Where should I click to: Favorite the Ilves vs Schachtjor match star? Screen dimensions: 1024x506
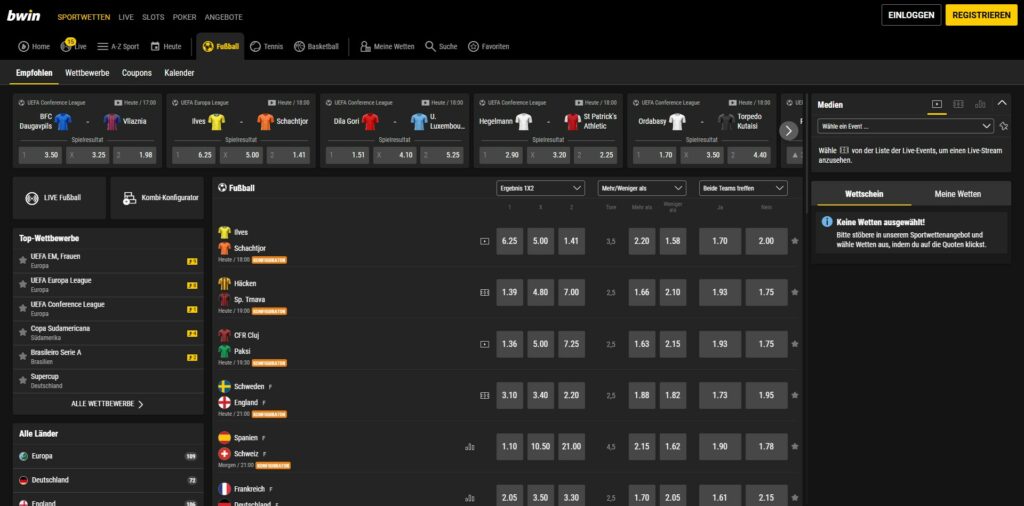click(x=795, y=241)
